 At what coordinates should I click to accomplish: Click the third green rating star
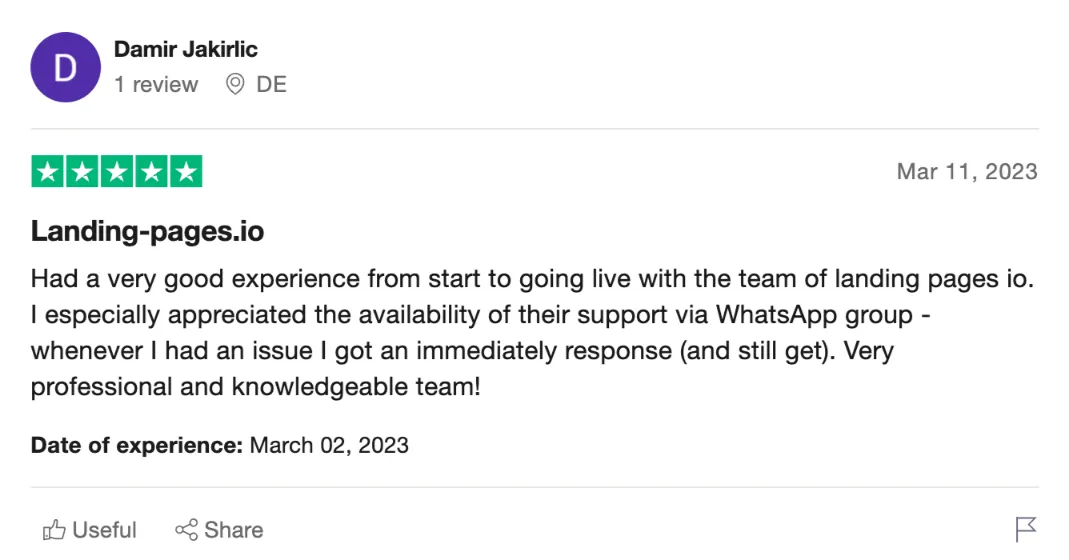116,172
